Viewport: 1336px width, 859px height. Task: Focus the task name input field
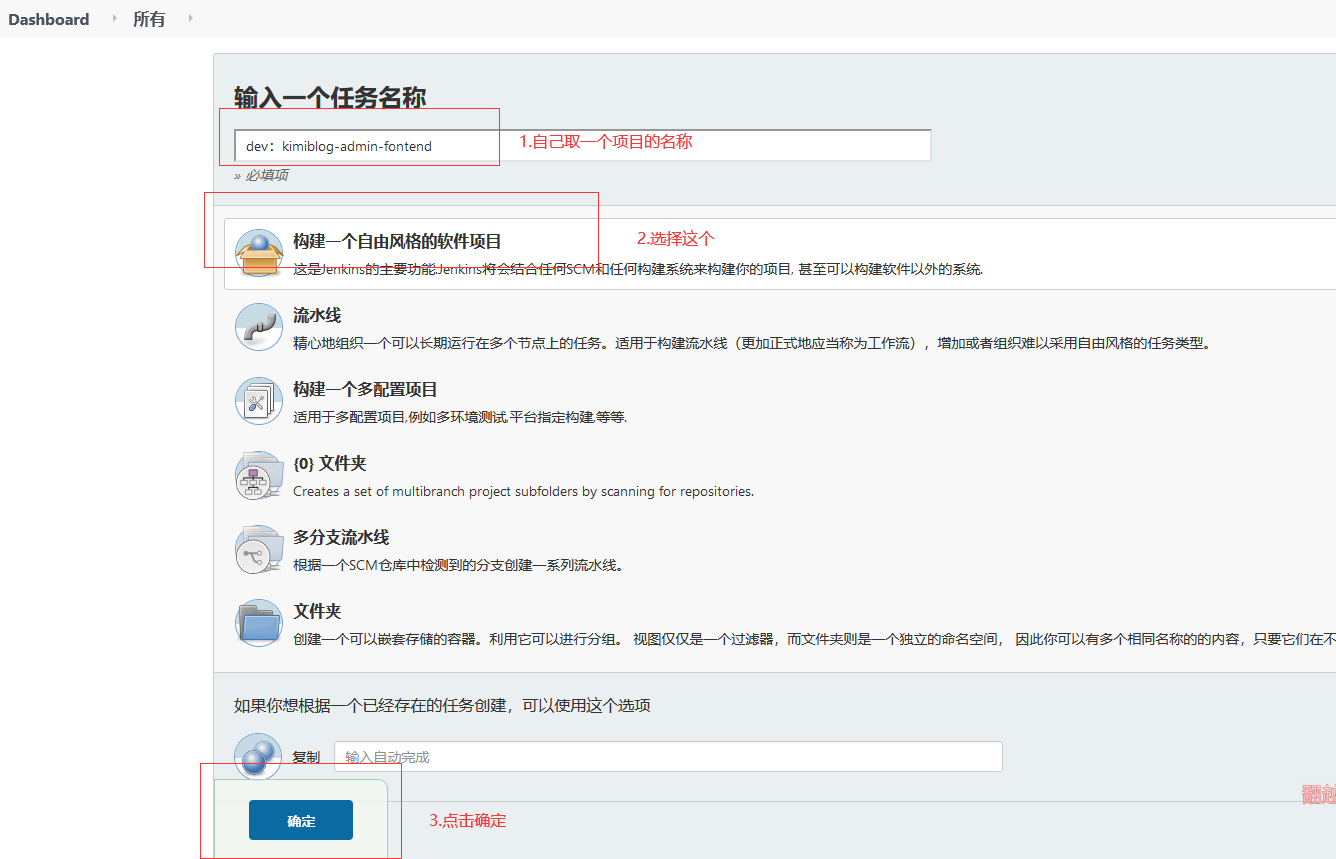pyautogui.click(x=582, y=145)
